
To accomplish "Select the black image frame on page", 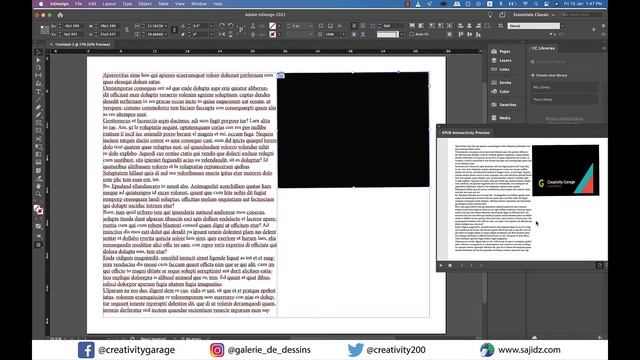I will [x=353, y=130].
